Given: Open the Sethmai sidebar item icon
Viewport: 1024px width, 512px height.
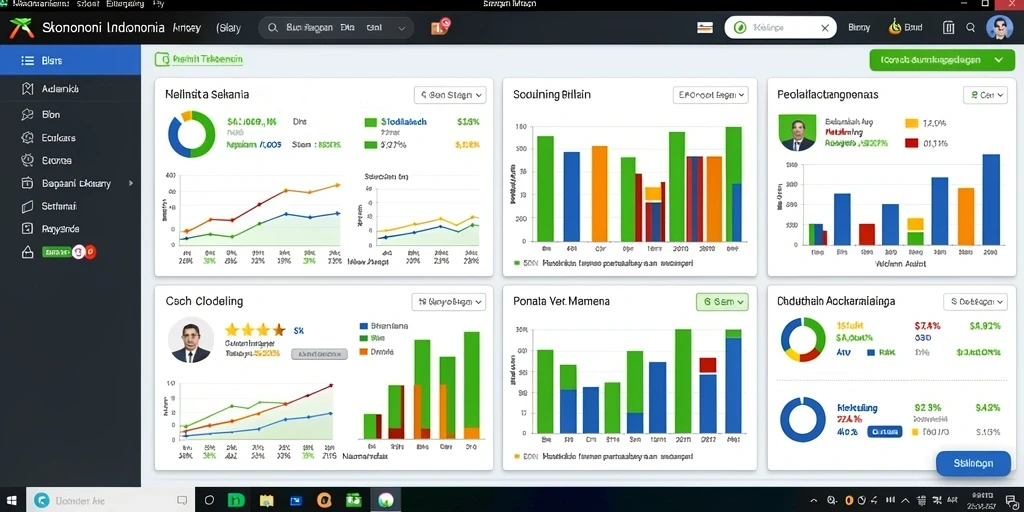Looking at the screenshot, I should click(27, 206).
